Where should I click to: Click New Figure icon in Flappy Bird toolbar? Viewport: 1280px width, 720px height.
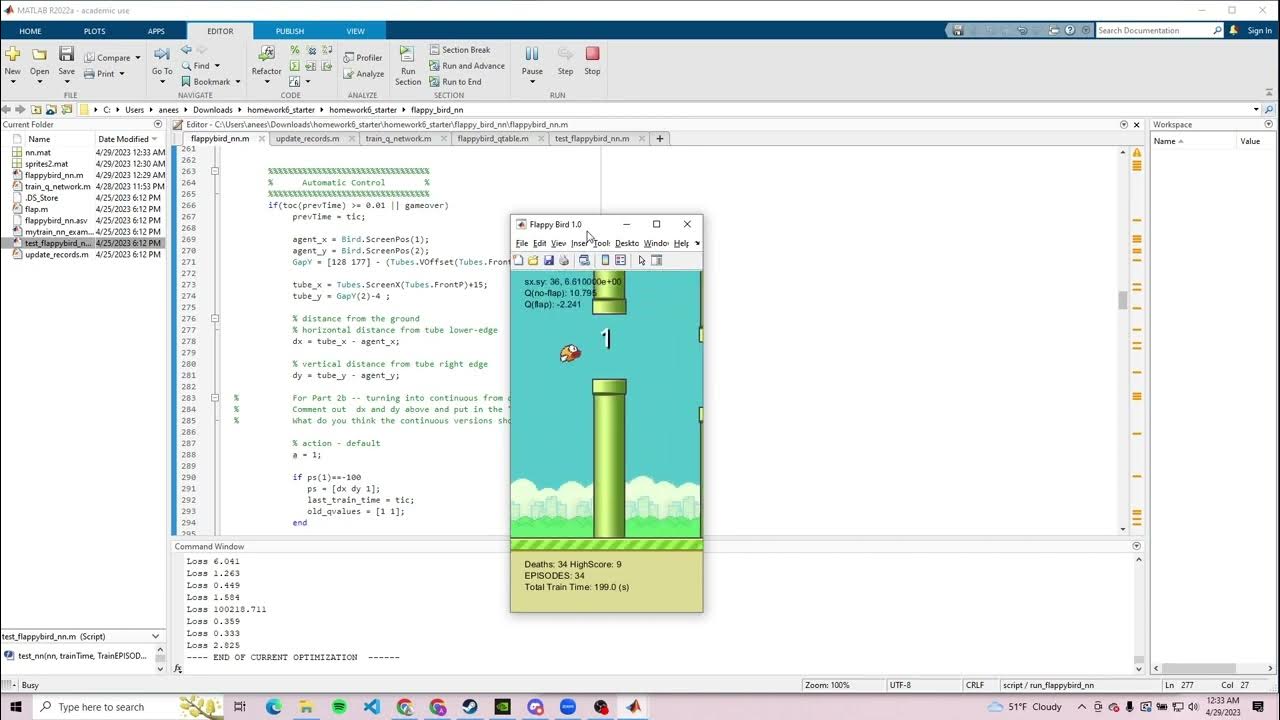(518, 261)
